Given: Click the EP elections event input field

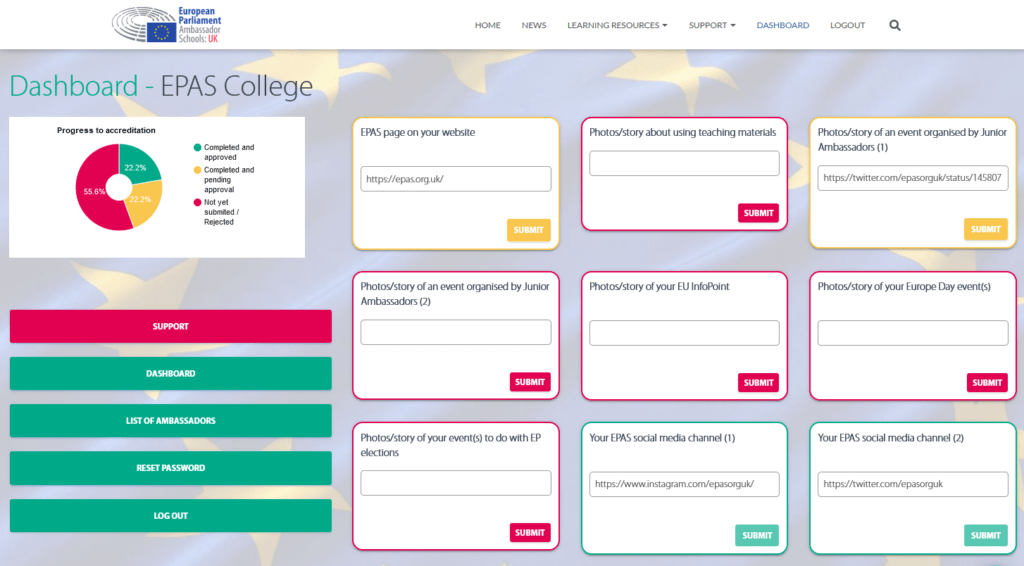Looking at the screenshot, I should pos(455,483).
